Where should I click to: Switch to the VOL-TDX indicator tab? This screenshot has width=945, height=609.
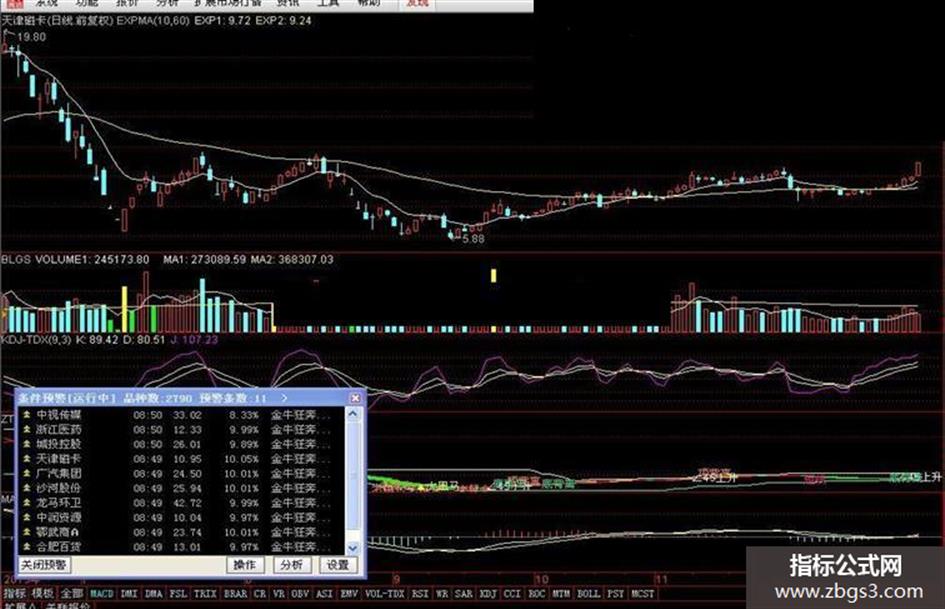[385, 594]
